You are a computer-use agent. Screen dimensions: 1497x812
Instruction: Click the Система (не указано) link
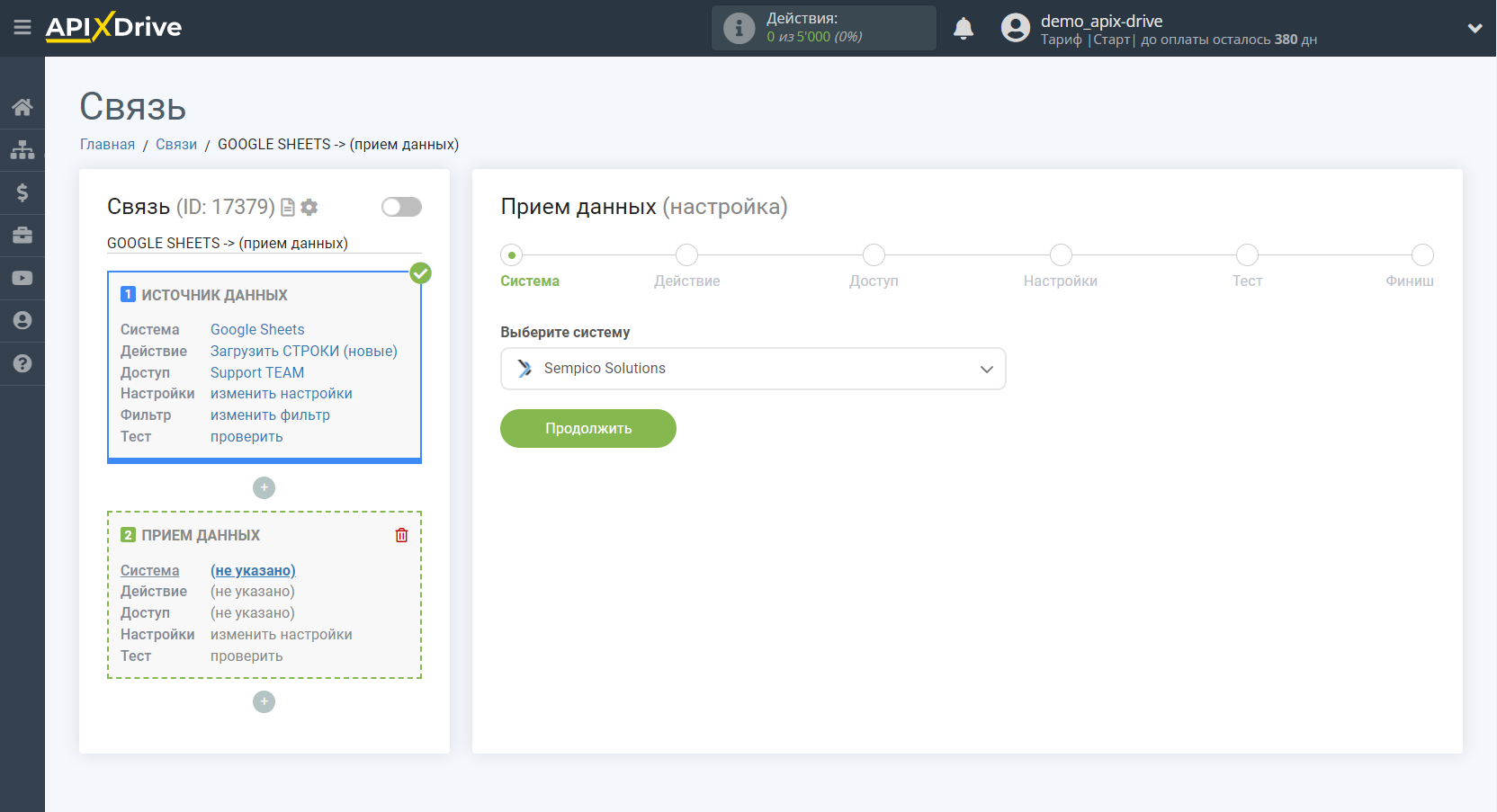tap(253, 571)
